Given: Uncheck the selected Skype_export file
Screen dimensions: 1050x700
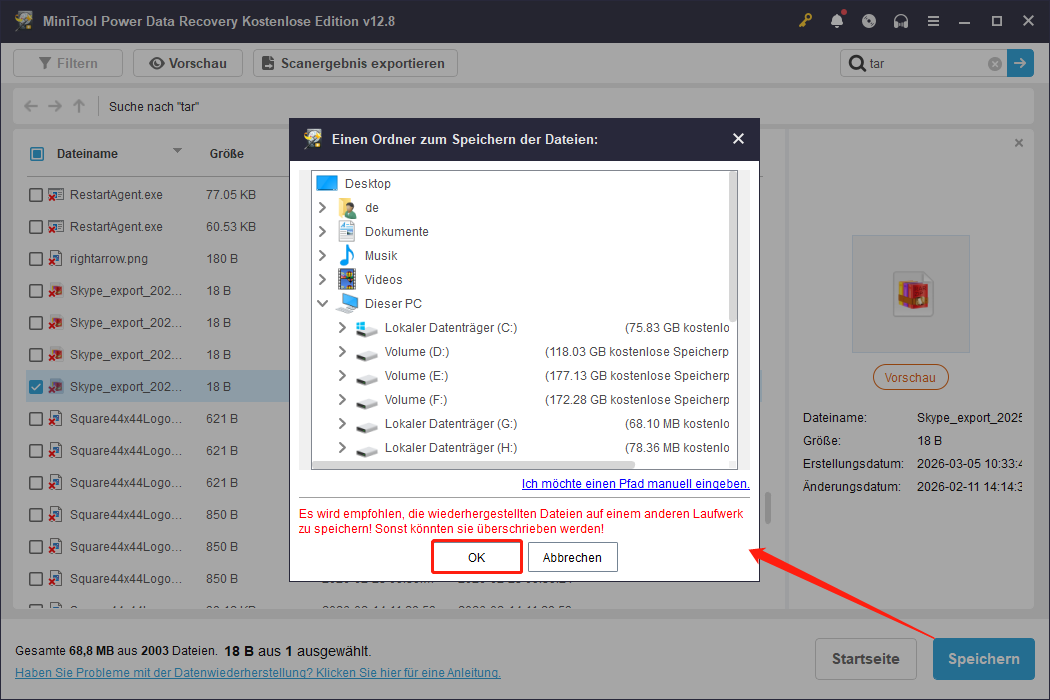Looking at the screenshot, I should 36,387.
